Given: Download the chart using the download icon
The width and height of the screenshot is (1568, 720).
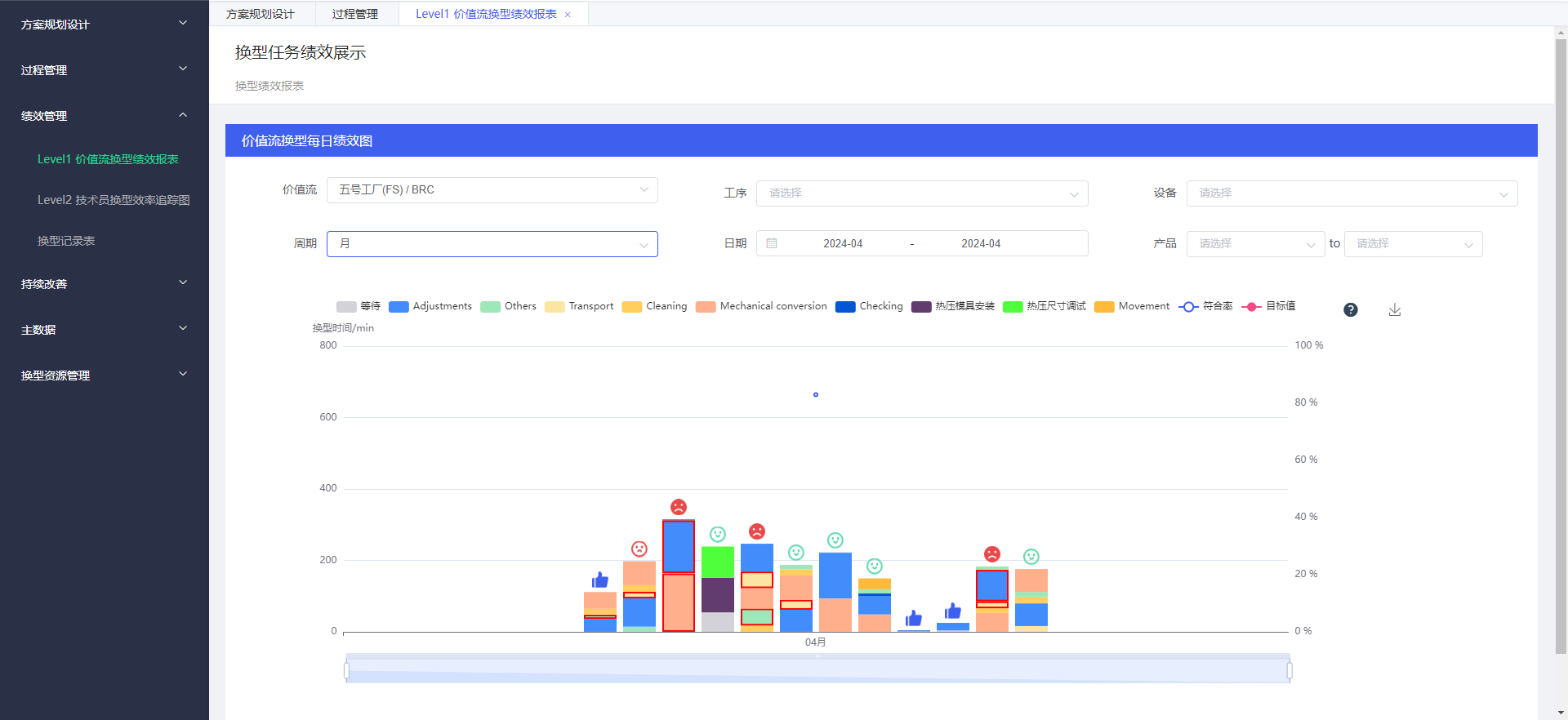Looking at the screenshot, I should tap(1395, 309).
